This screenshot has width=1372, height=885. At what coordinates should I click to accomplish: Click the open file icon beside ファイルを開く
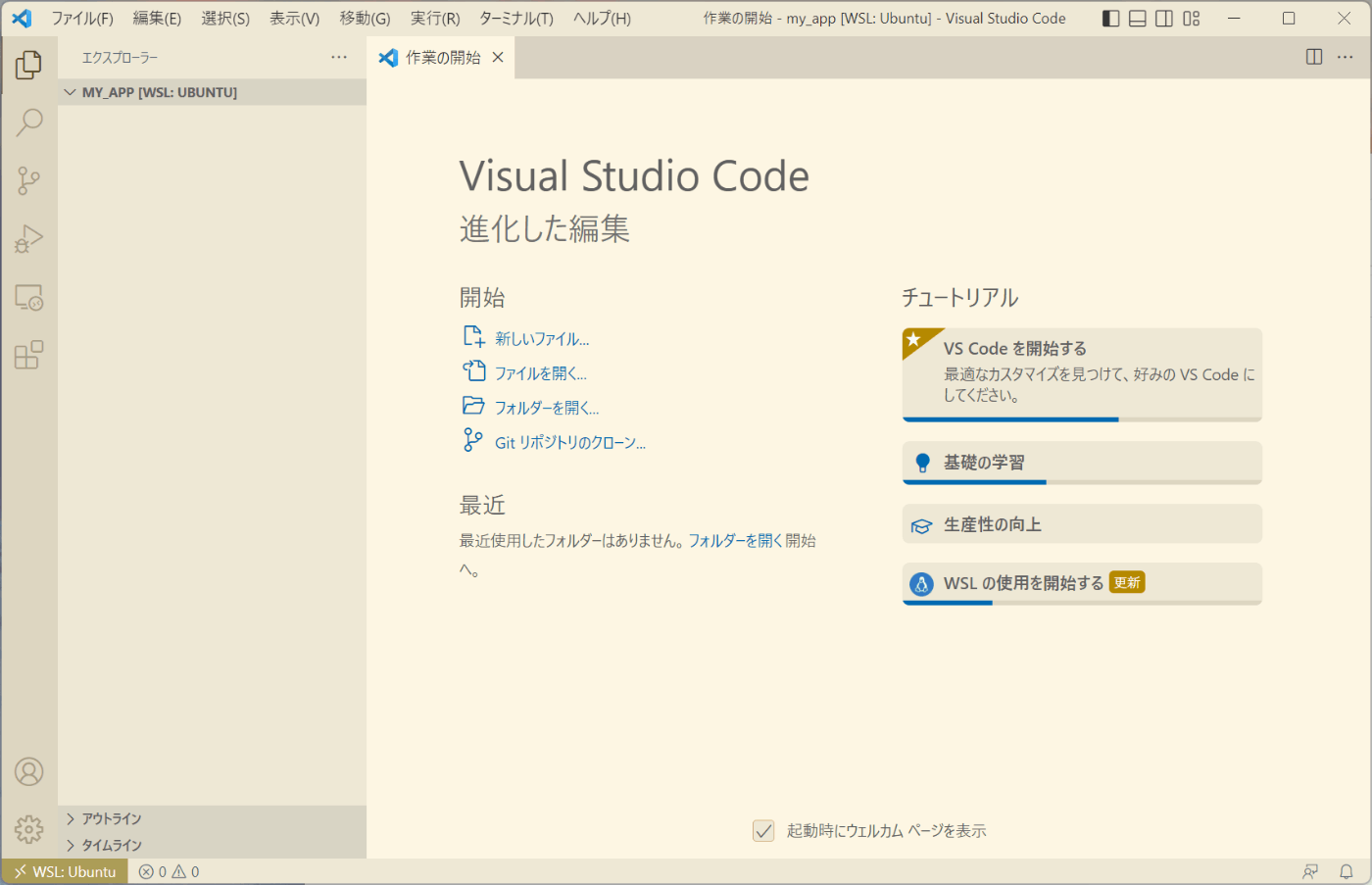(474, 371)
